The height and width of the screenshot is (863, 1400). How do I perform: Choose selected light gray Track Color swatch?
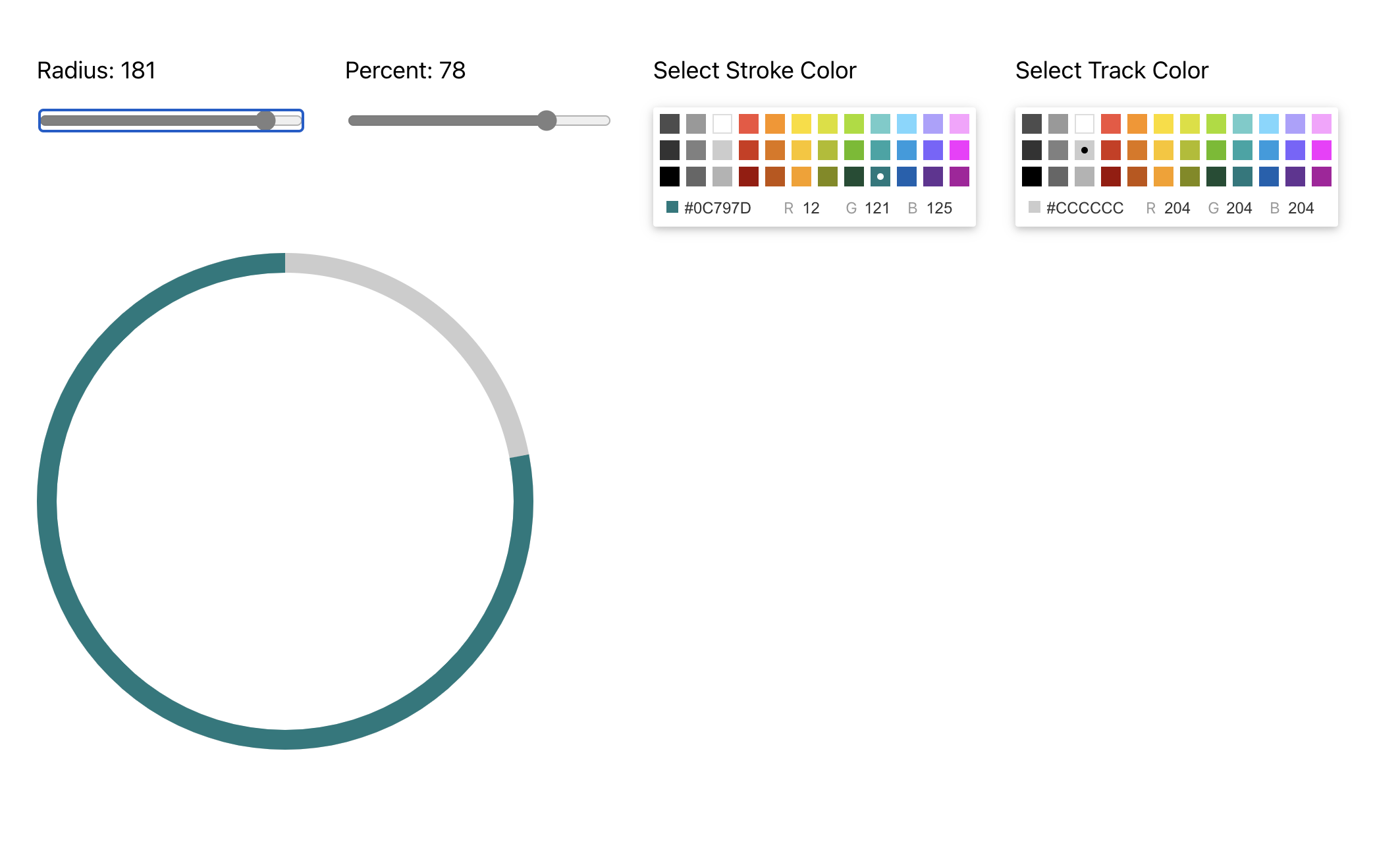tap(1084, 150)
